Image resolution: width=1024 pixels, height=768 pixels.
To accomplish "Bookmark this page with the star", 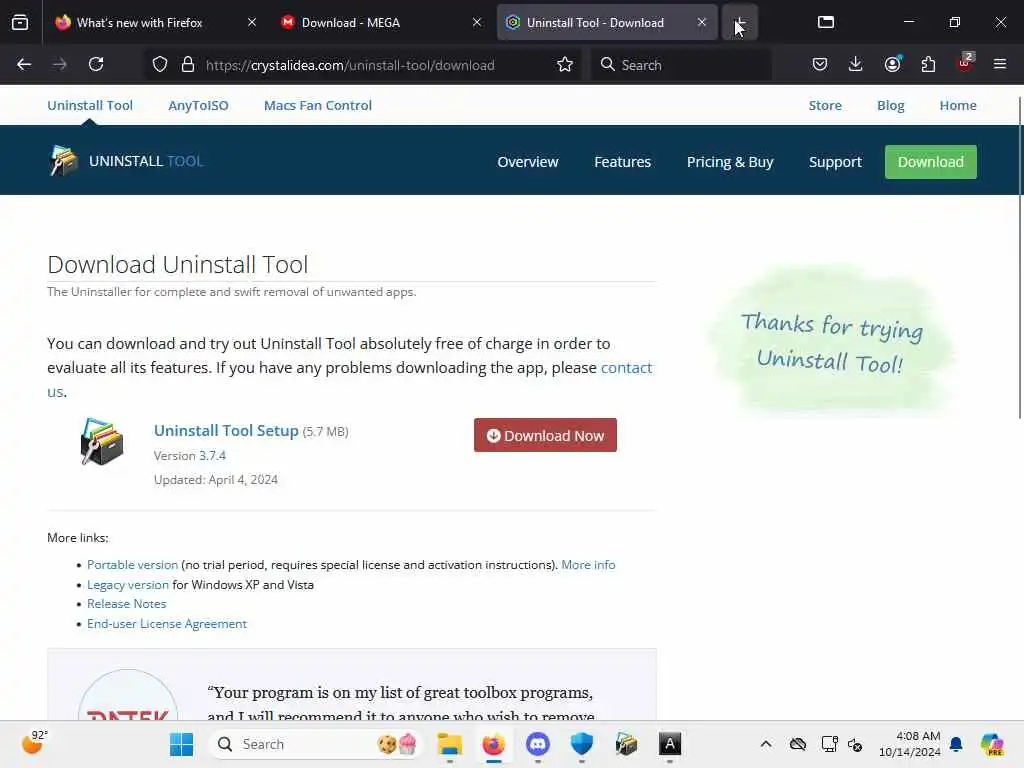I will coord(565,65).
